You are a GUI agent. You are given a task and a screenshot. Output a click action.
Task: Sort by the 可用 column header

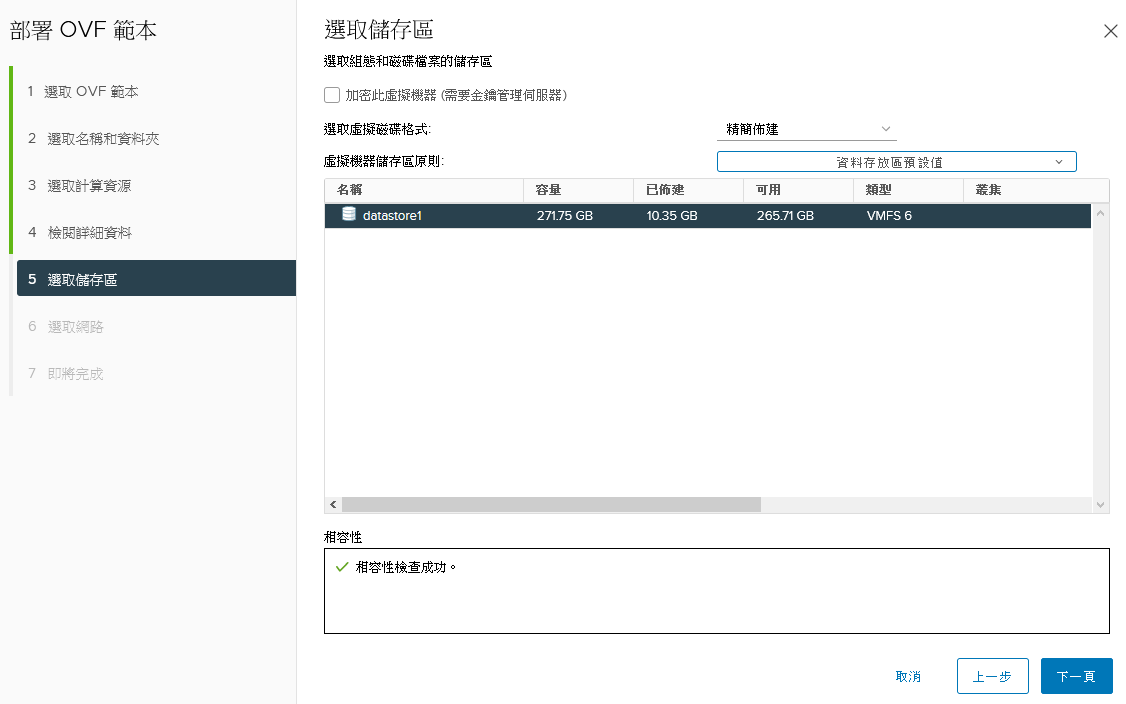tap(798, 190)
